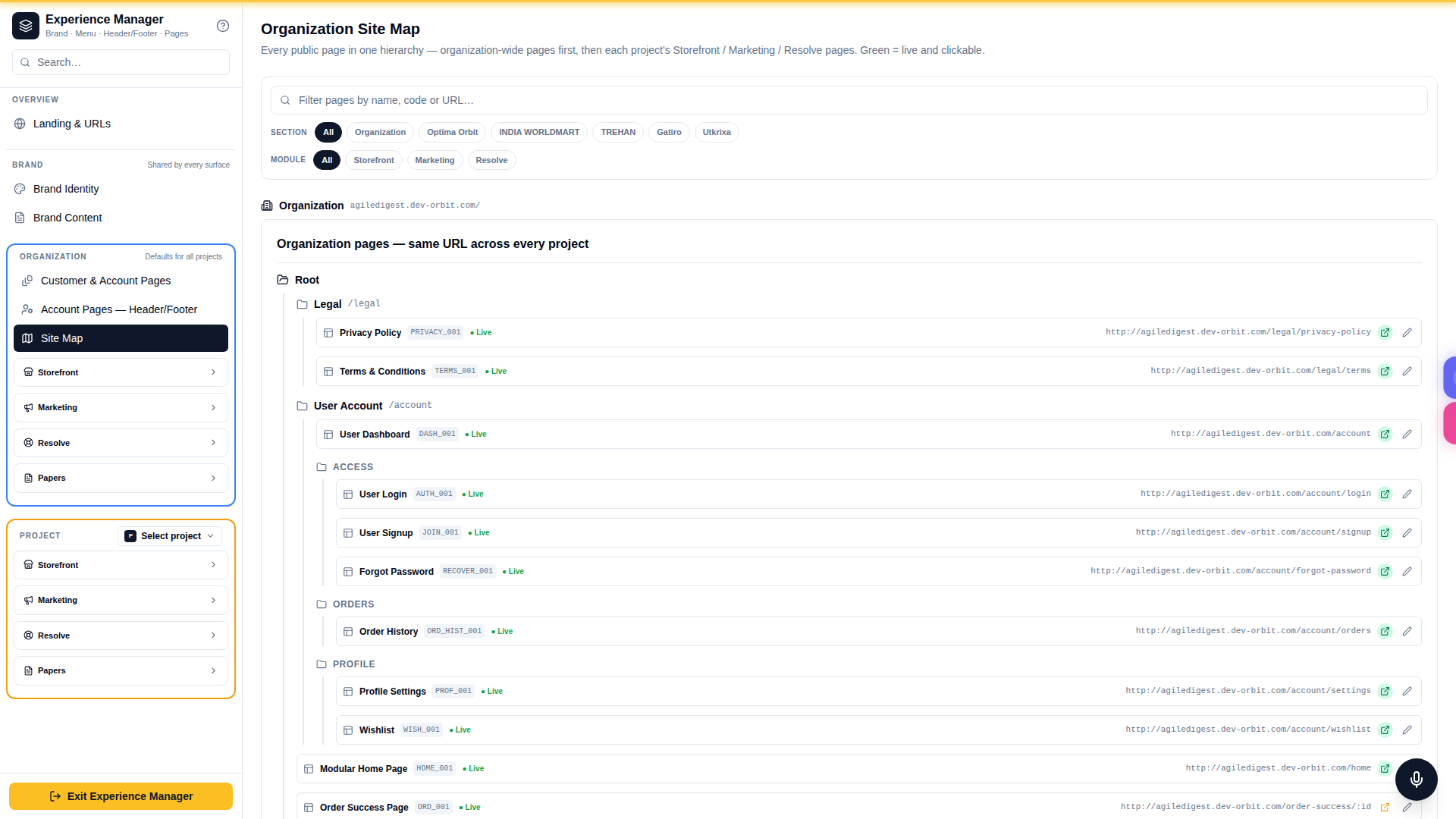Open the help icon beside Experience Manager
This screenshot has height=819, width=1456.
[x=223, y=26]
